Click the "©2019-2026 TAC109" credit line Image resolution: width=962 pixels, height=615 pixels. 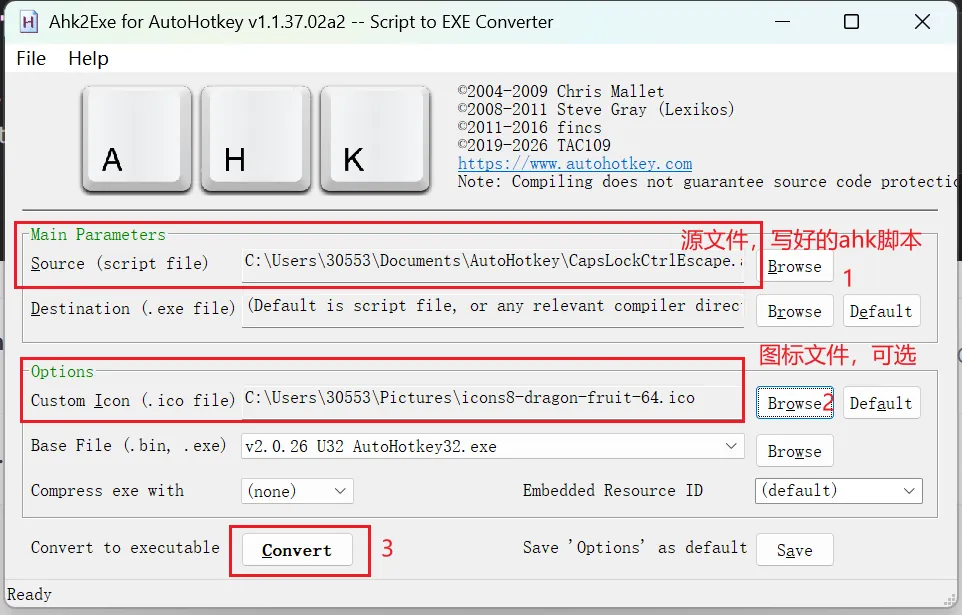pyautogui.click(x=534, y=145)
